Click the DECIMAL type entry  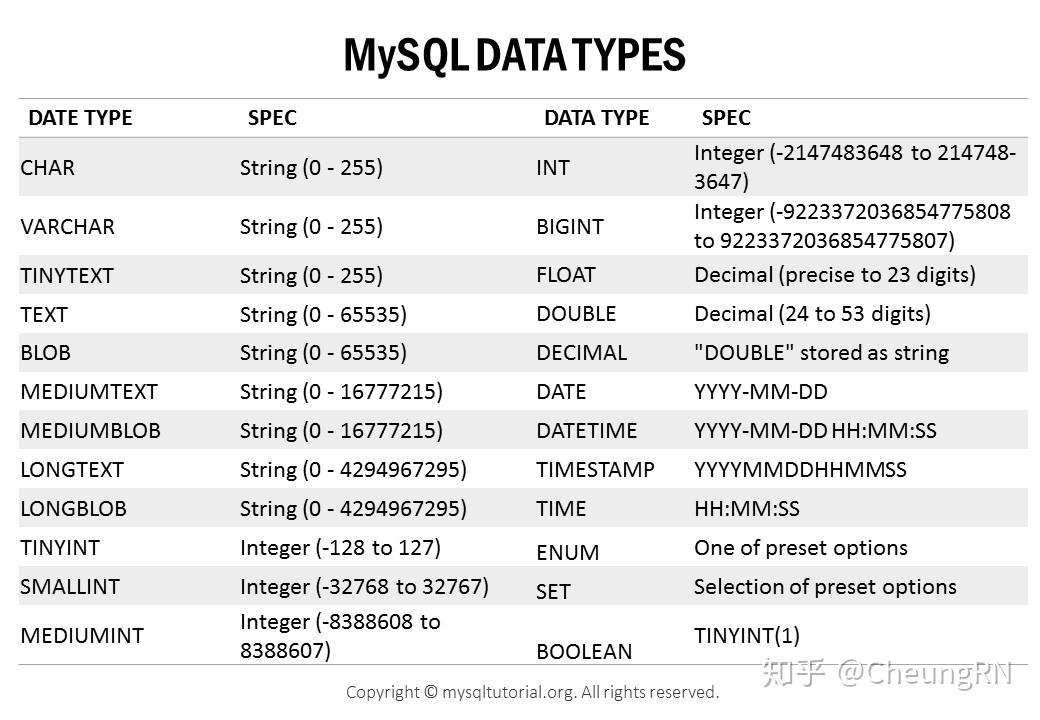pyautogui.click(x=582, y=353)
